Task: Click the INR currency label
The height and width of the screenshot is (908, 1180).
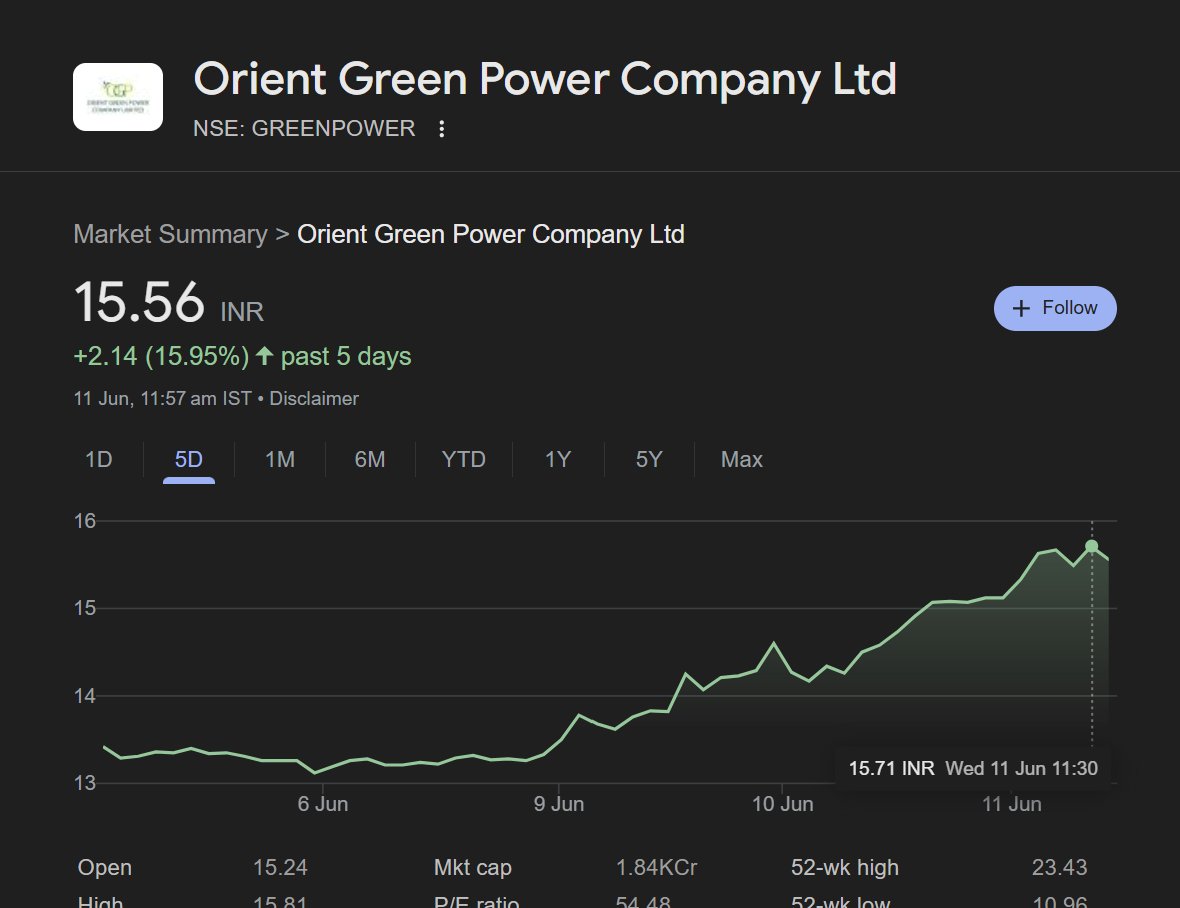Action: 242,311
